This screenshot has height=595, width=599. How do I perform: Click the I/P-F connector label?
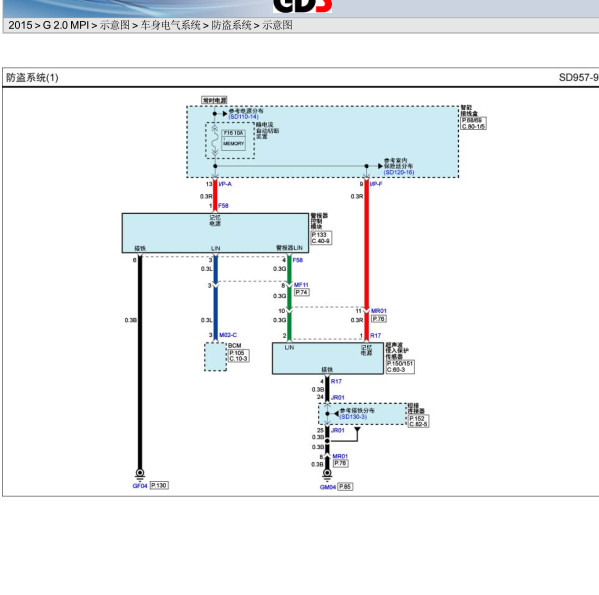[376, 184]
